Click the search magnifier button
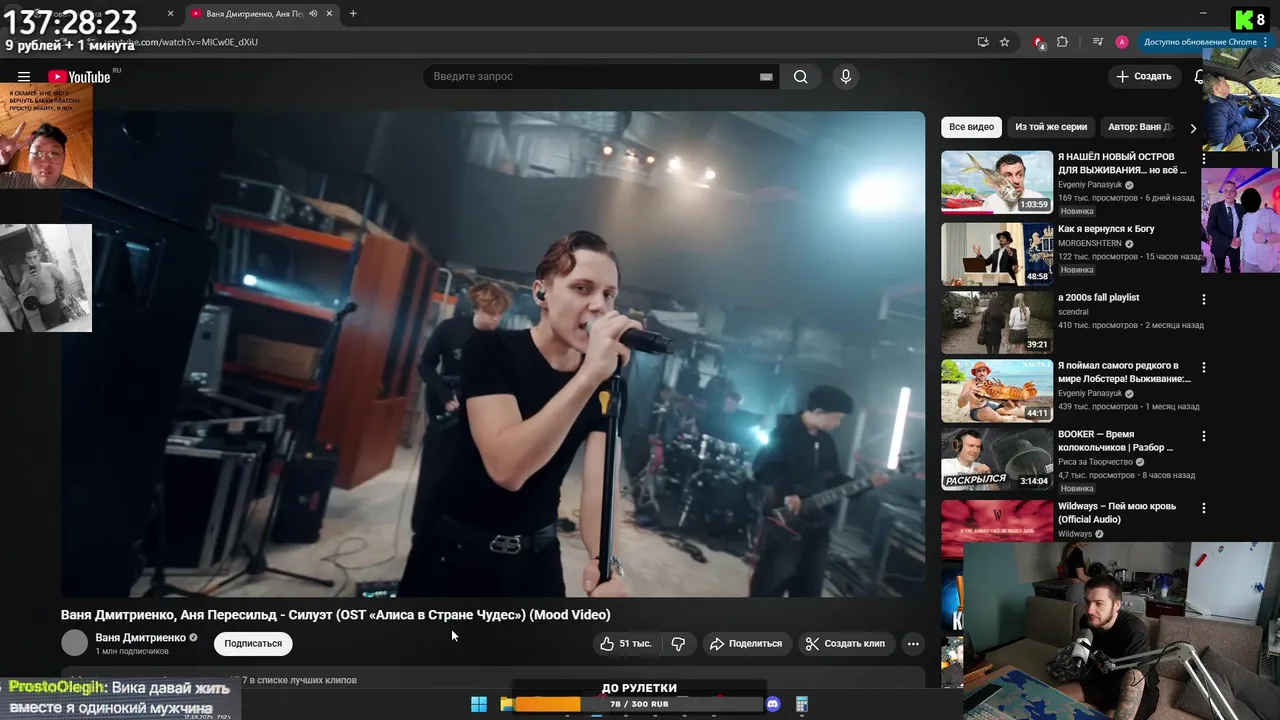 point(801,77)
